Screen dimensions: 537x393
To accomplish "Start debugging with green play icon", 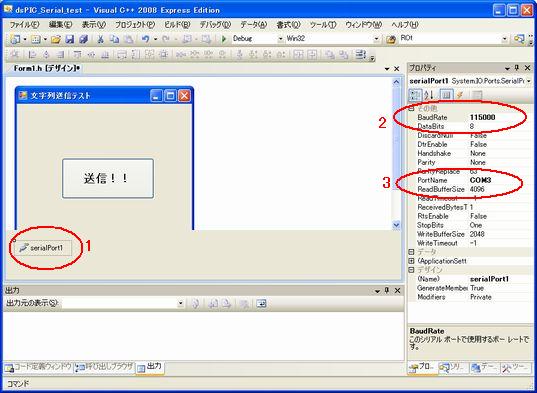I will [x=224, y=39].
